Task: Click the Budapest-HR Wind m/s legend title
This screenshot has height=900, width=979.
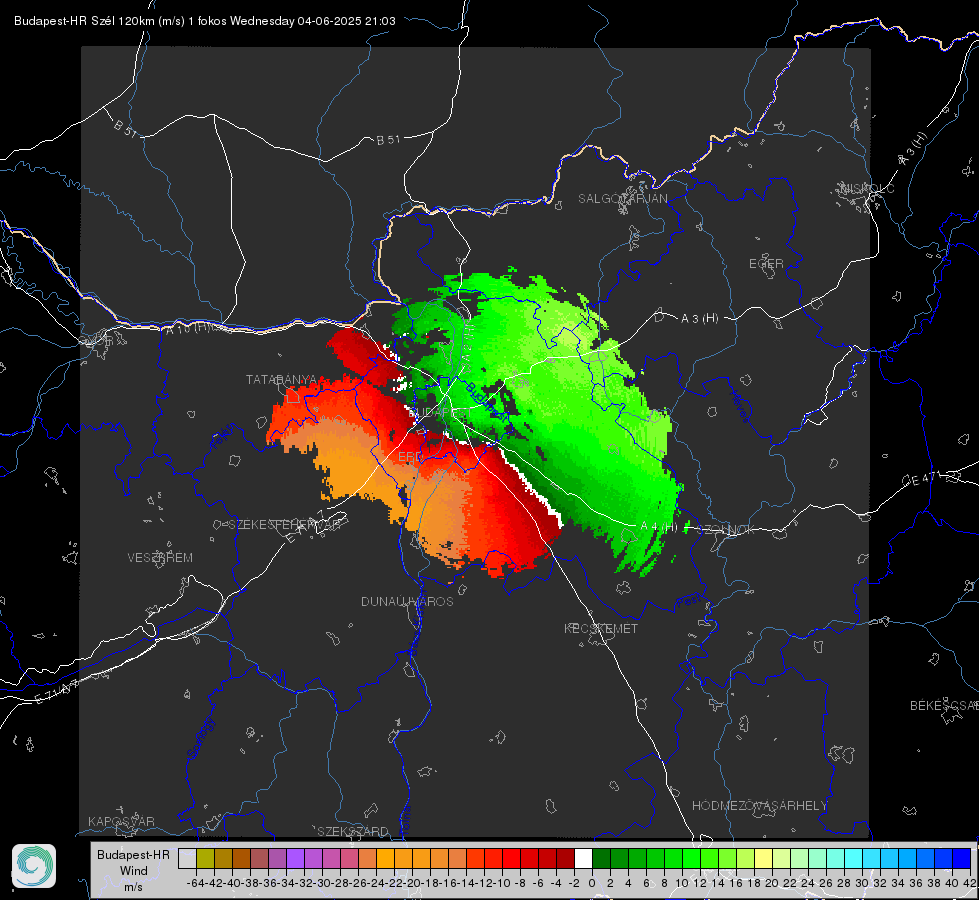Action: tap(134, 871)
